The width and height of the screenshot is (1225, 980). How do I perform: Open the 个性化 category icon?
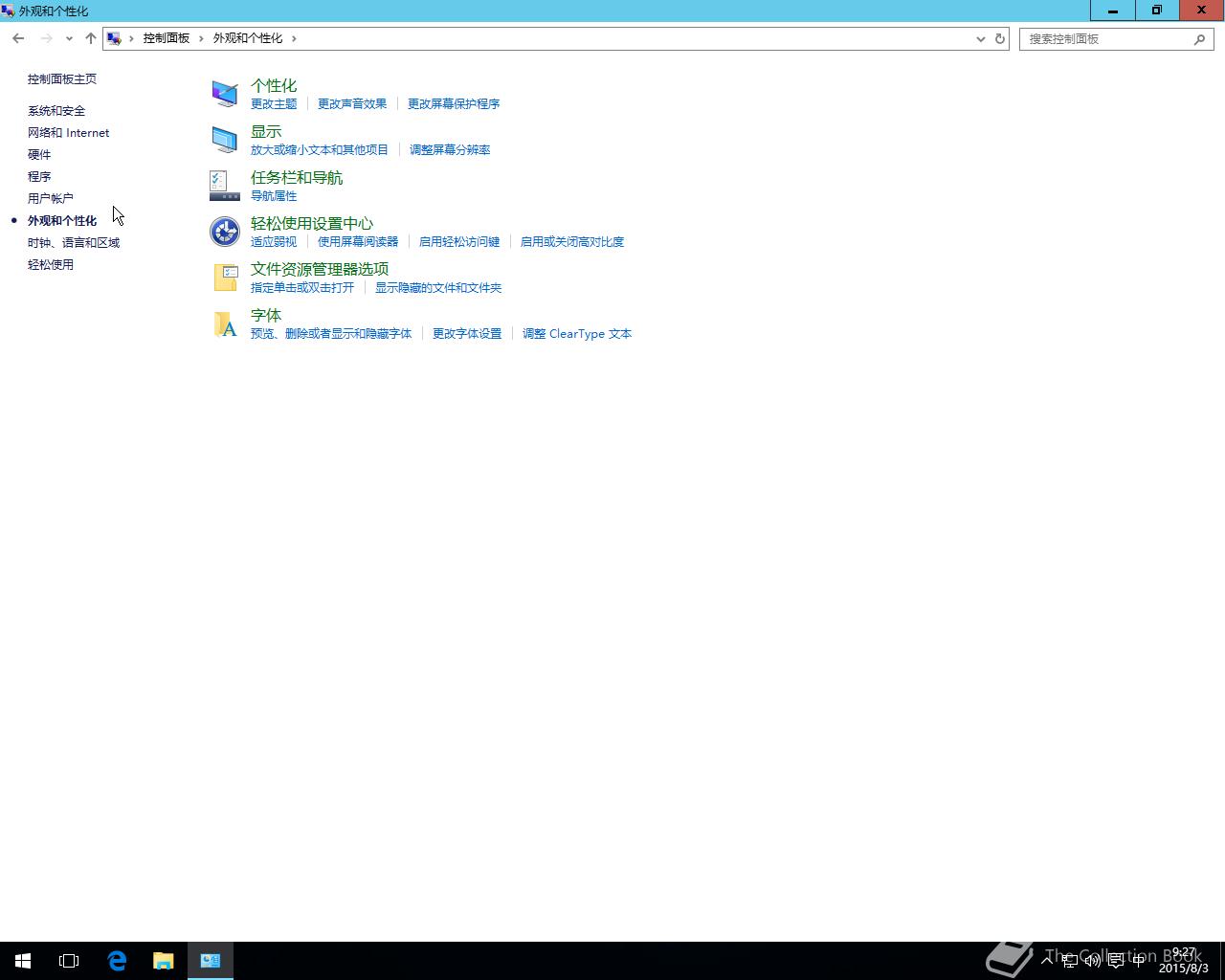(225, 94)
